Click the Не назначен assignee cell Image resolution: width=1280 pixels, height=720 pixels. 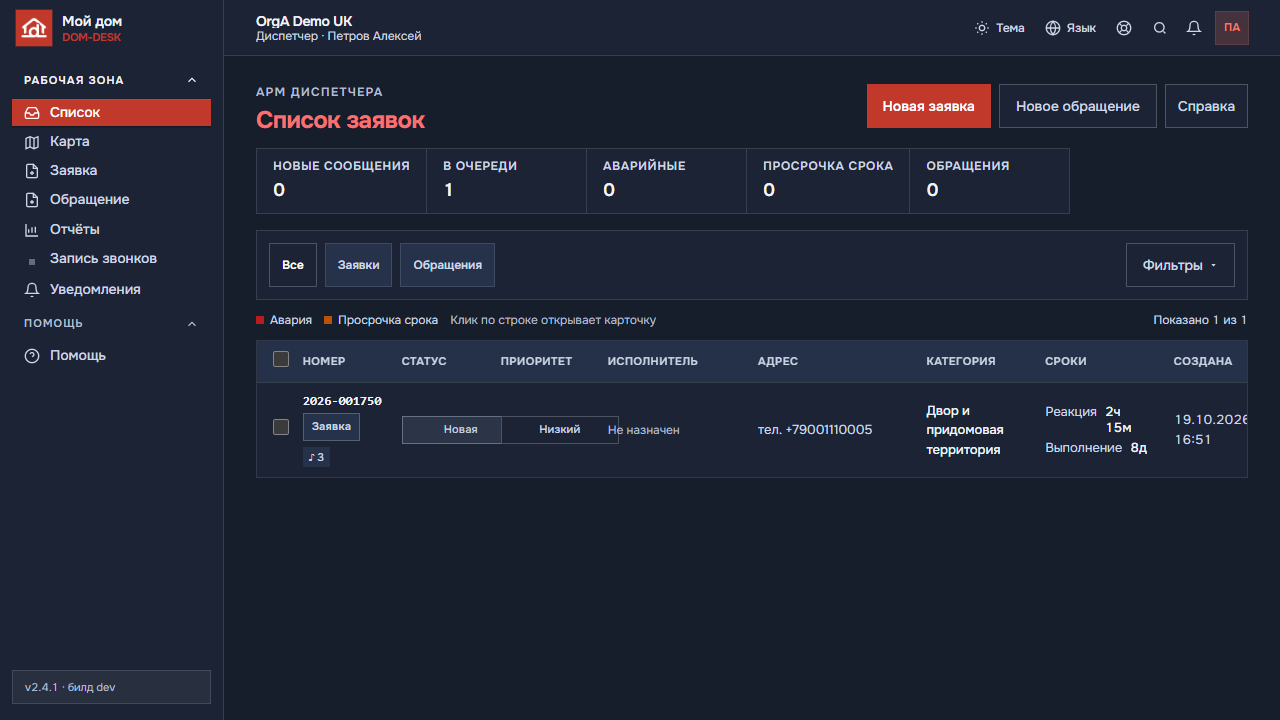click(x=644, y=430)
